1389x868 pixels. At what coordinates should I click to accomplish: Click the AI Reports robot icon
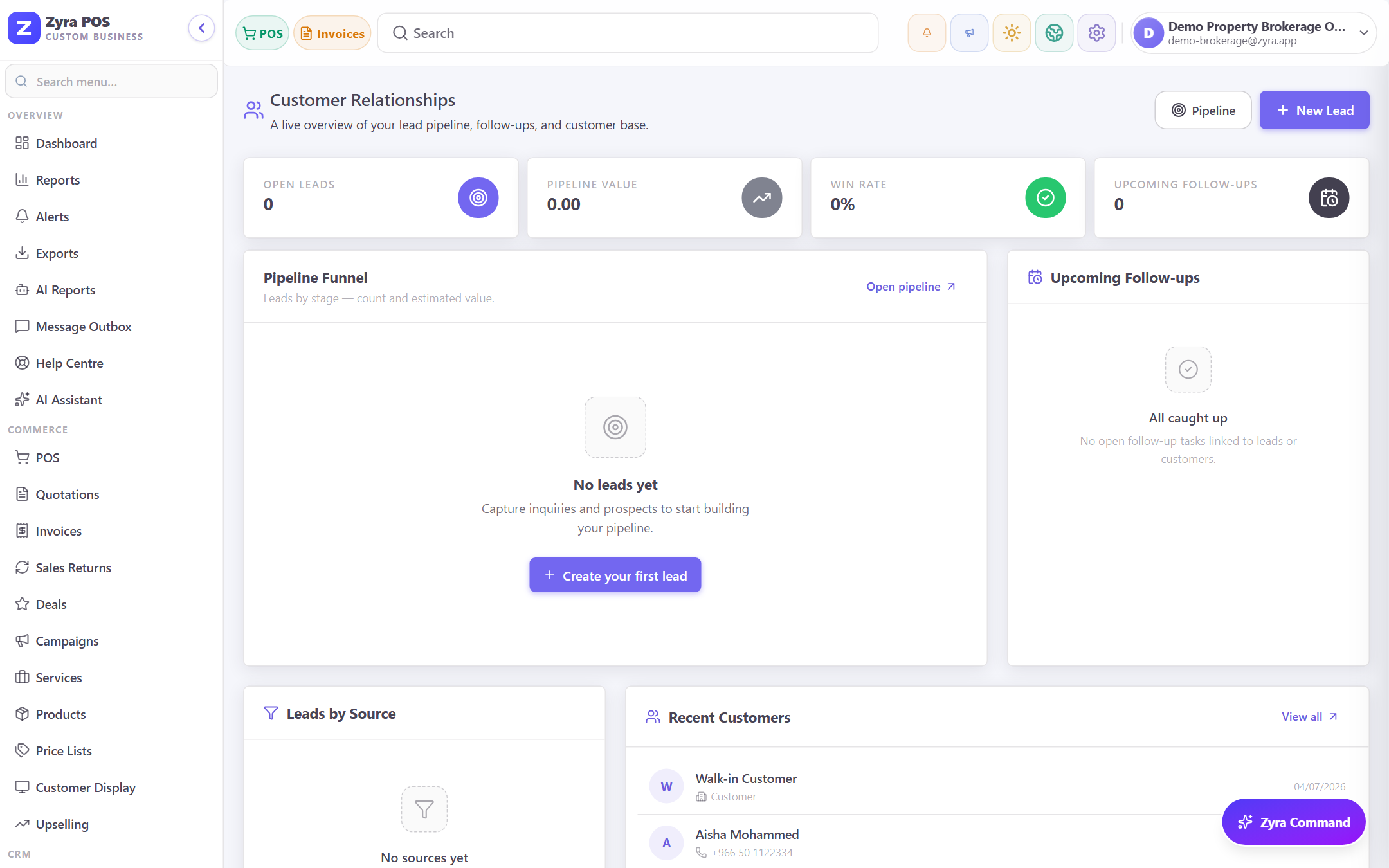click(x=23, y=290)
